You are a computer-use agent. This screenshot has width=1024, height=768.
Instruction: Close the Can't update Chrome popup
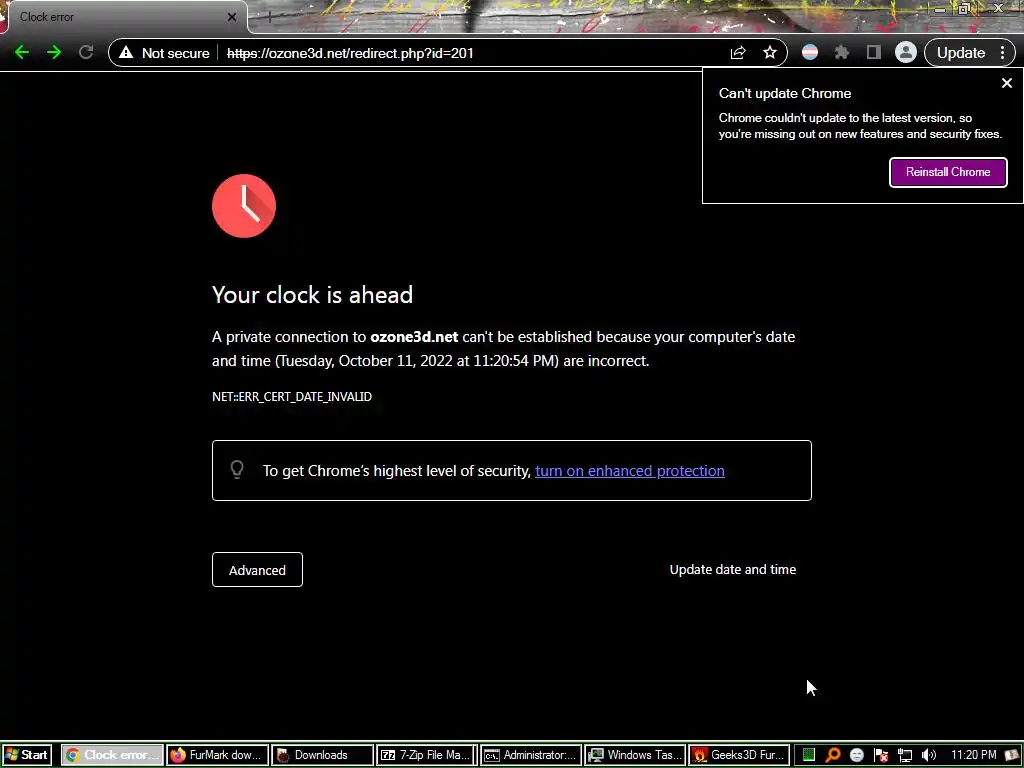[1007, 84]
